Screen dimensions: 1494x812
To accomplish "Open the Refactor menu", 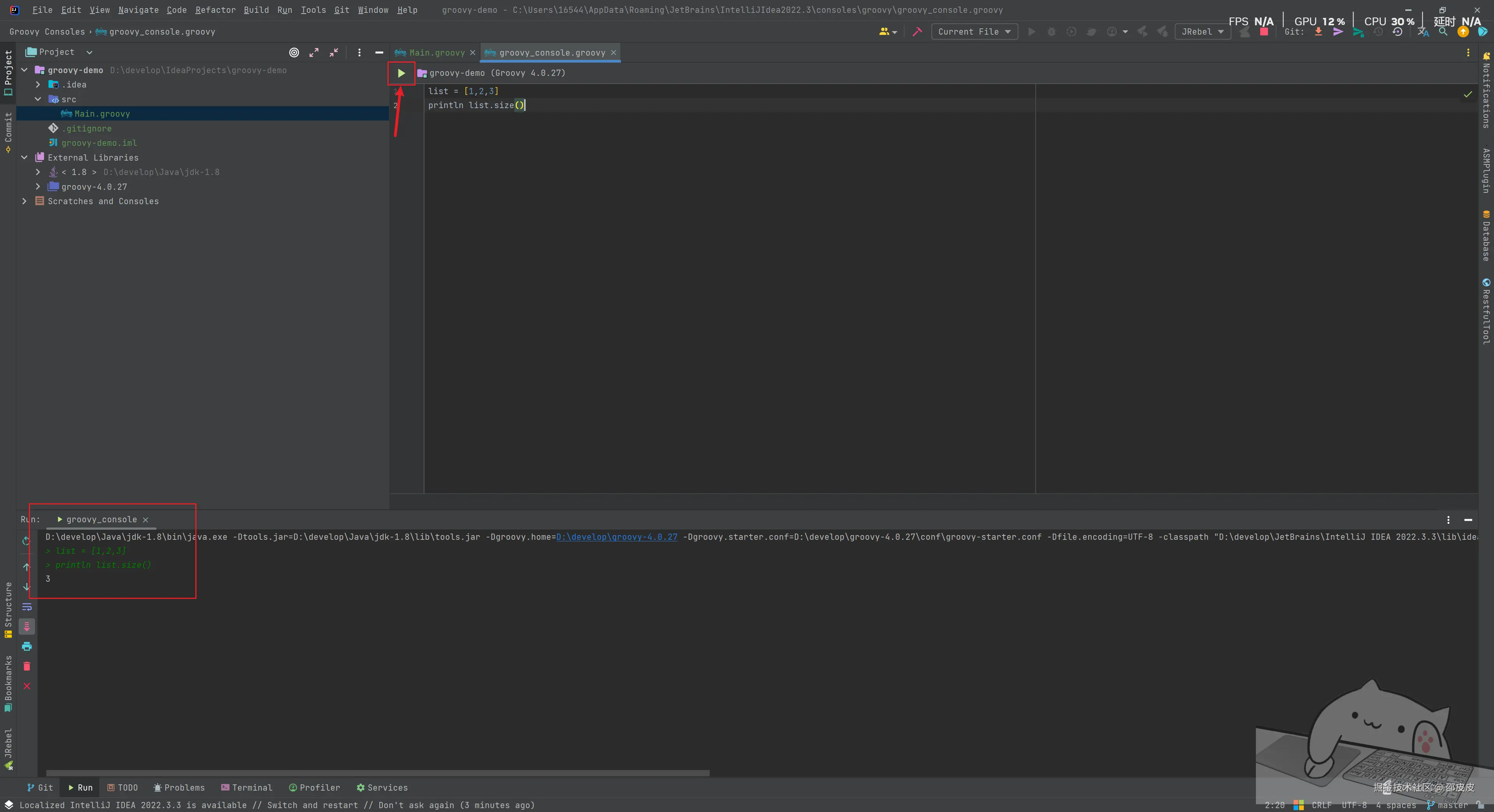I will coord(215,10).
